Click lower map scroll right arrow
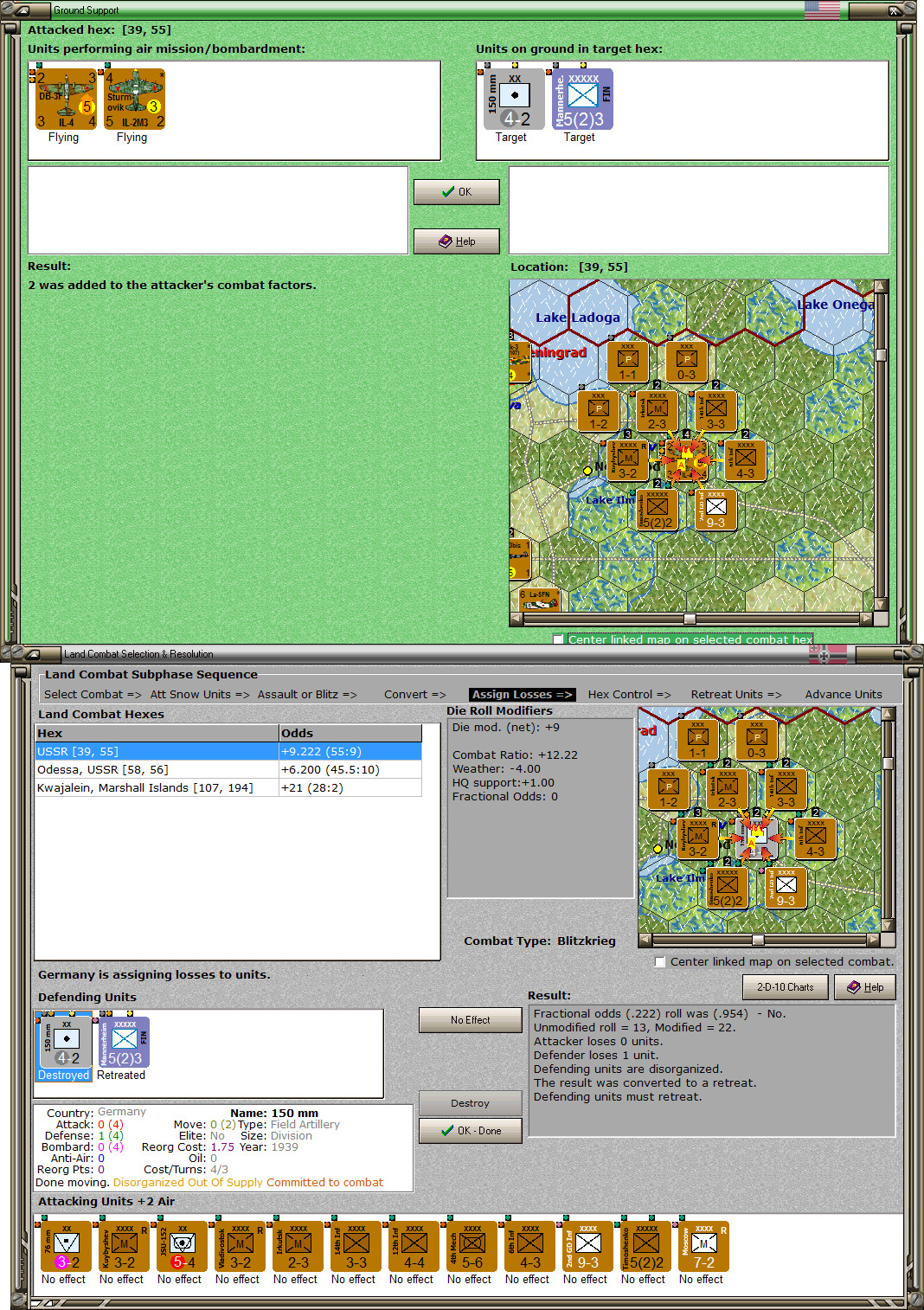The width and height of the screenshot is (924, 1310). tap(873, 940)
